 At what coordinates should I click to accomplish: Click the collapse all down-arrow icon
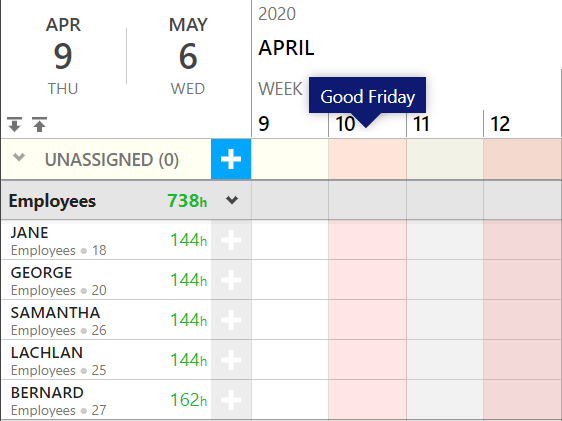click(x=14, y=124)
